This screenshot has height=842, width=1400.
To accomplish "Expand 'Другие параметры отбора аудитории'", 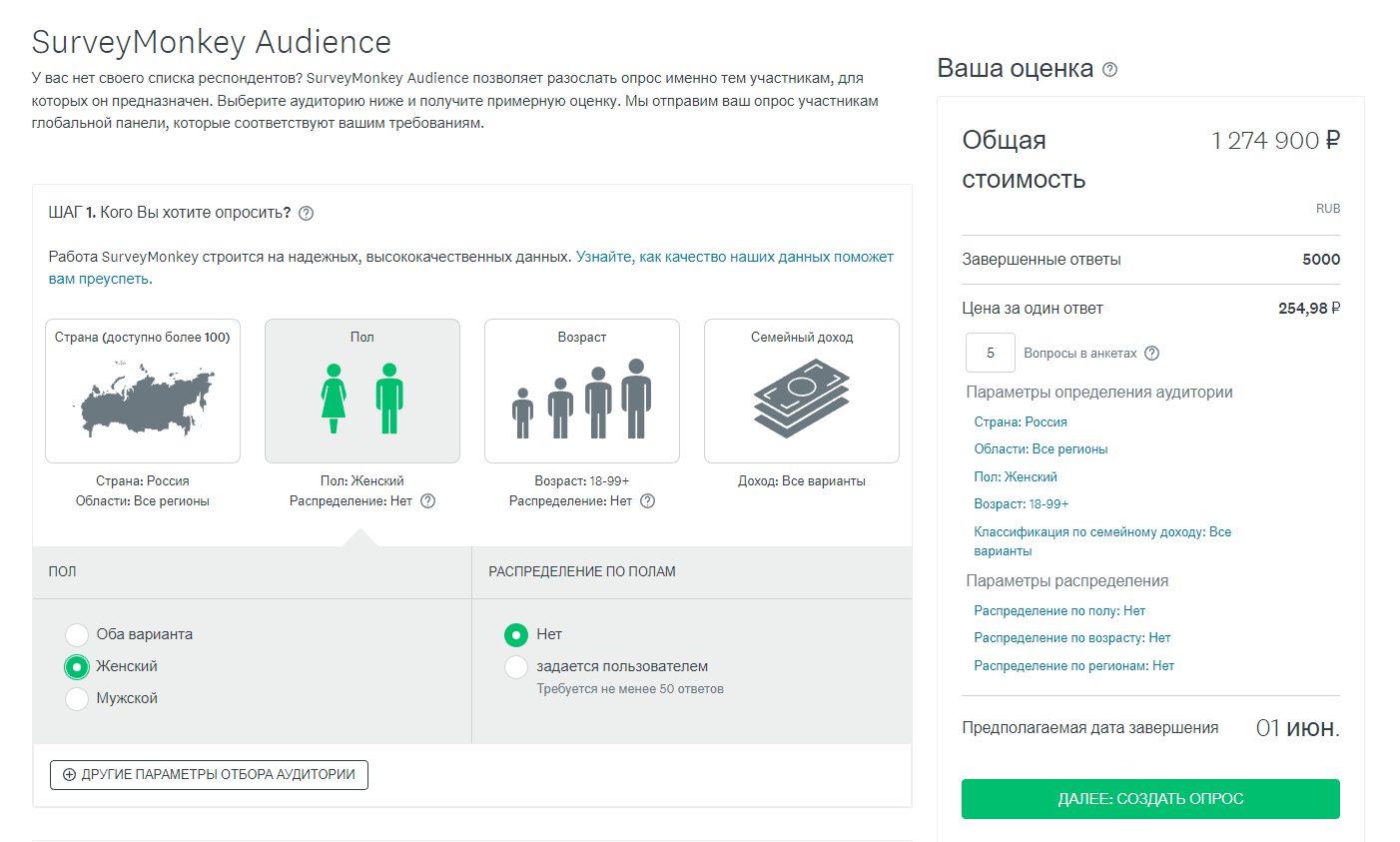I will 209,775.
